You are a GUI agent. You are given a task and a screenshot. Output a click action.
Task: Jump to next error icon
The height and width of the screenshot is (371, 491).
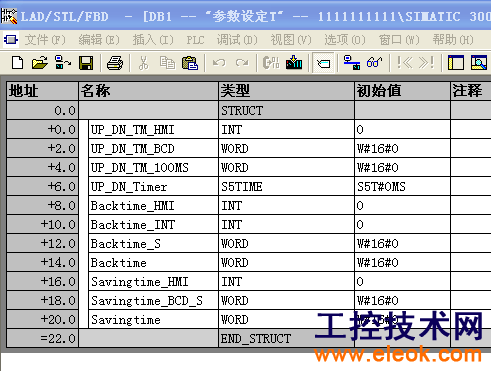[427, 63]
